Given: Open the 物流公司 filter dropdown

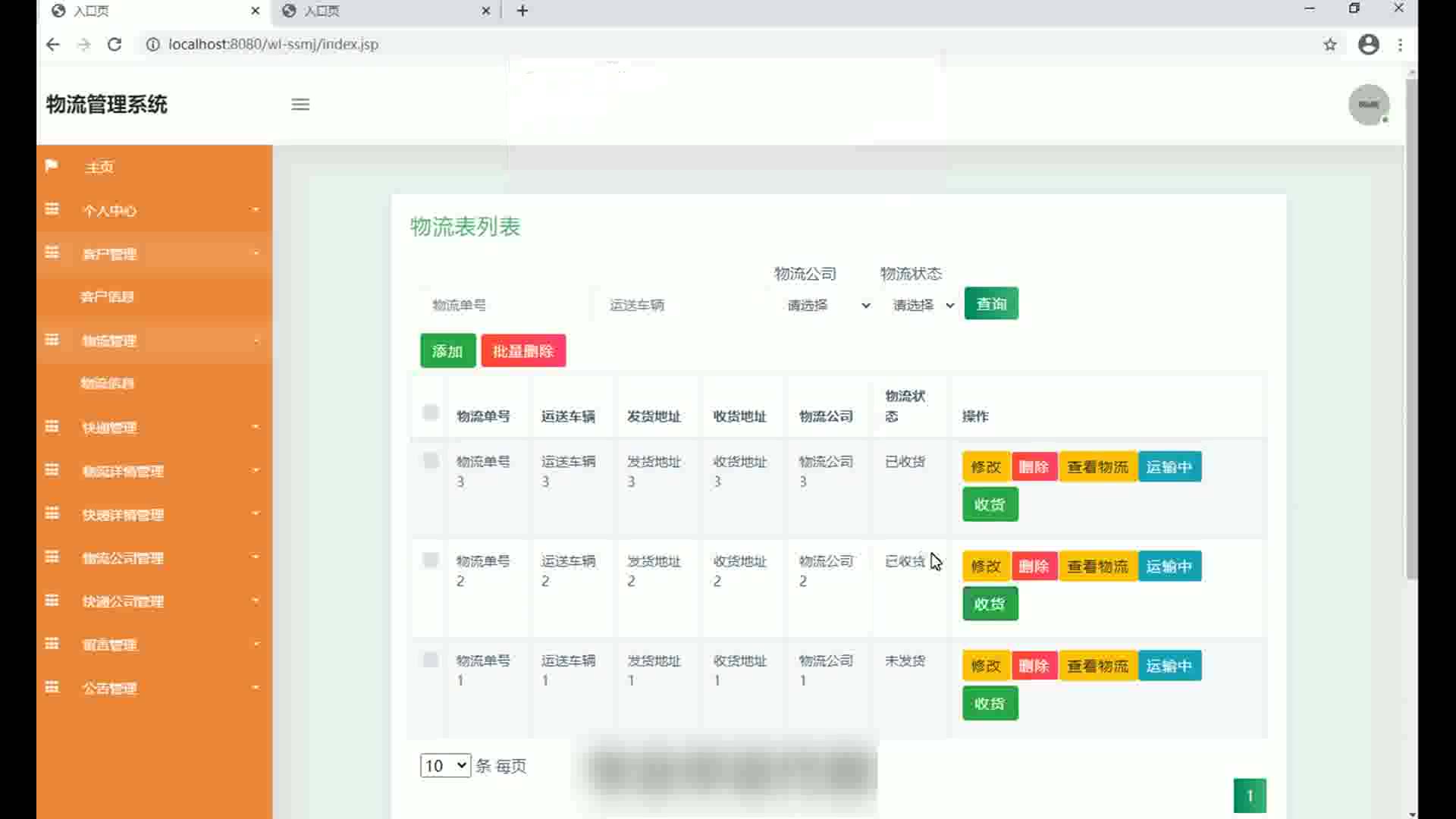Looking at the screenshot, I should tap(827, 305).
